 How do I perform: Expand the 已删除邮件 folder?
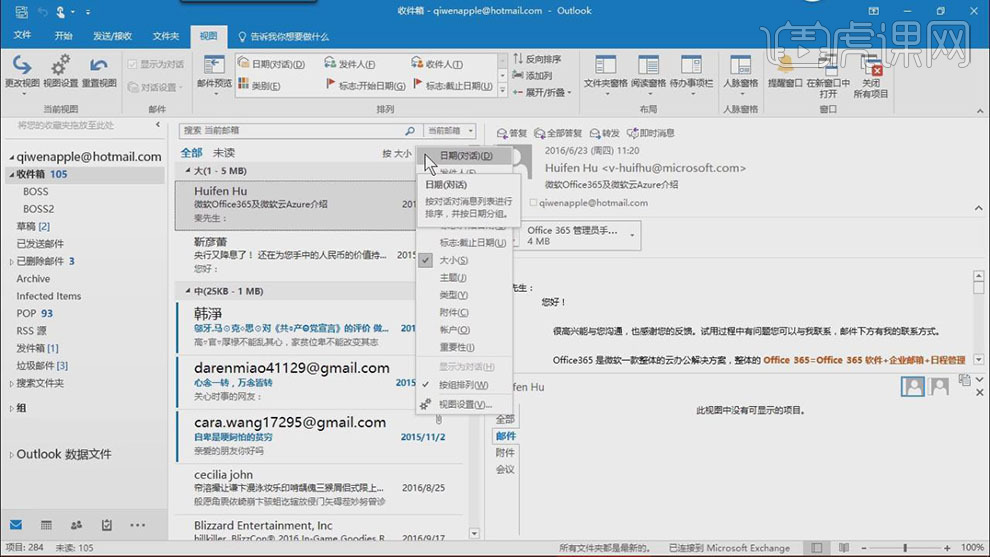pyautogui.click(x=11, y=261)
